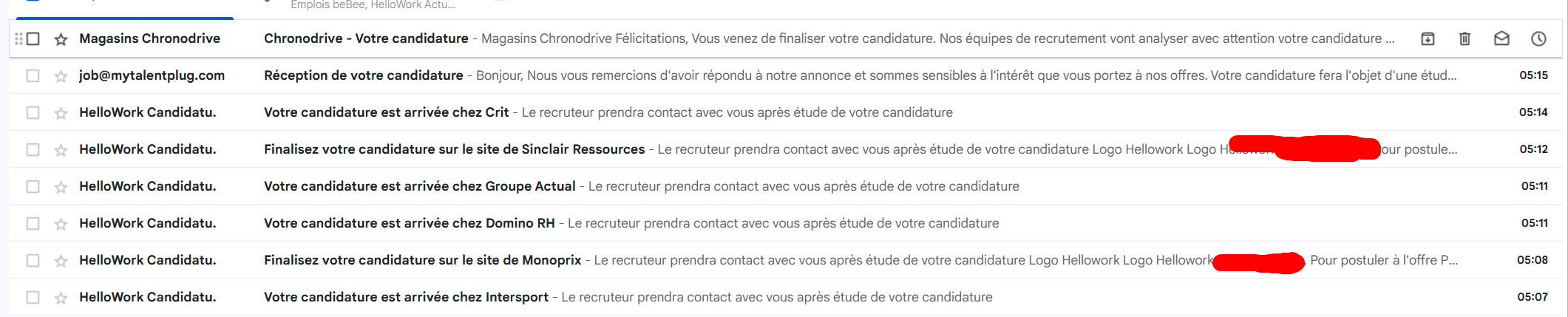
Task: Open Finalisez votre candidature Monoprix email
Action: pos(422,260)
